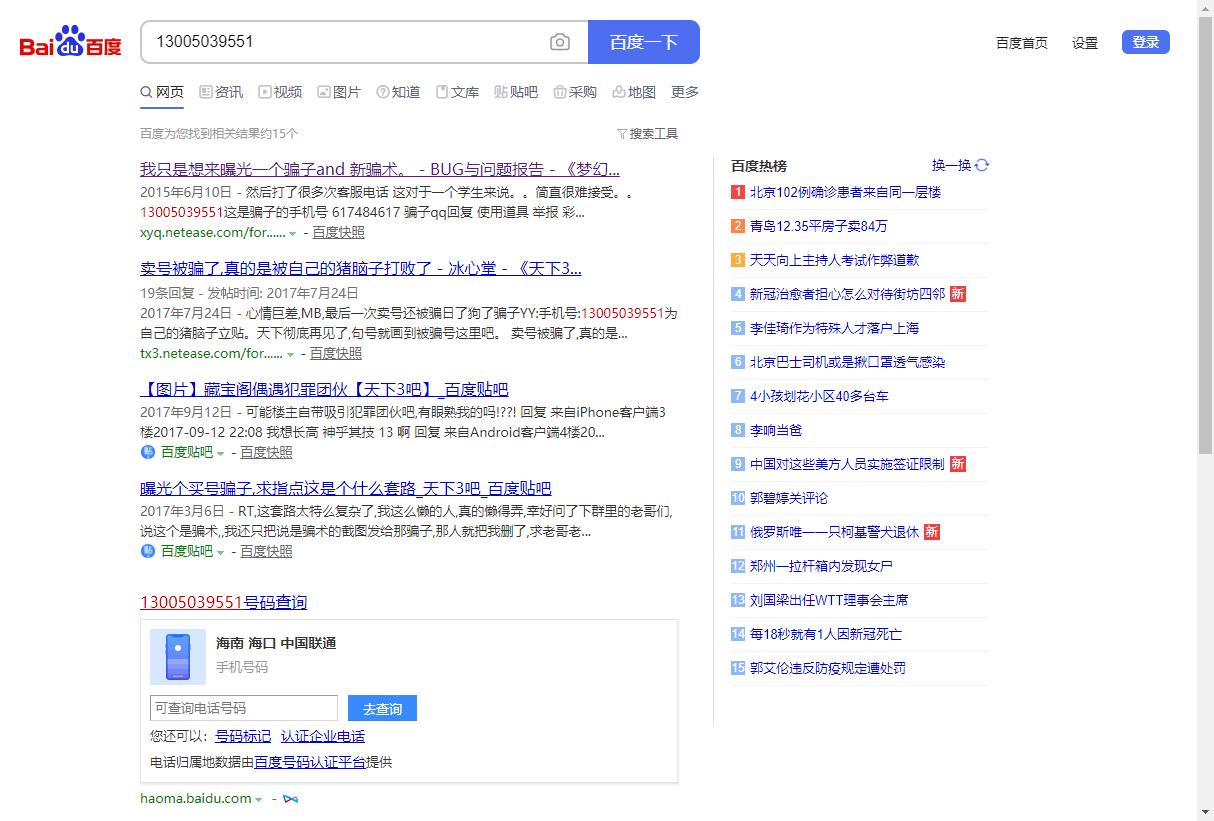Switch to the 采购 tab

pyautogui.click(x=575, y=92)
